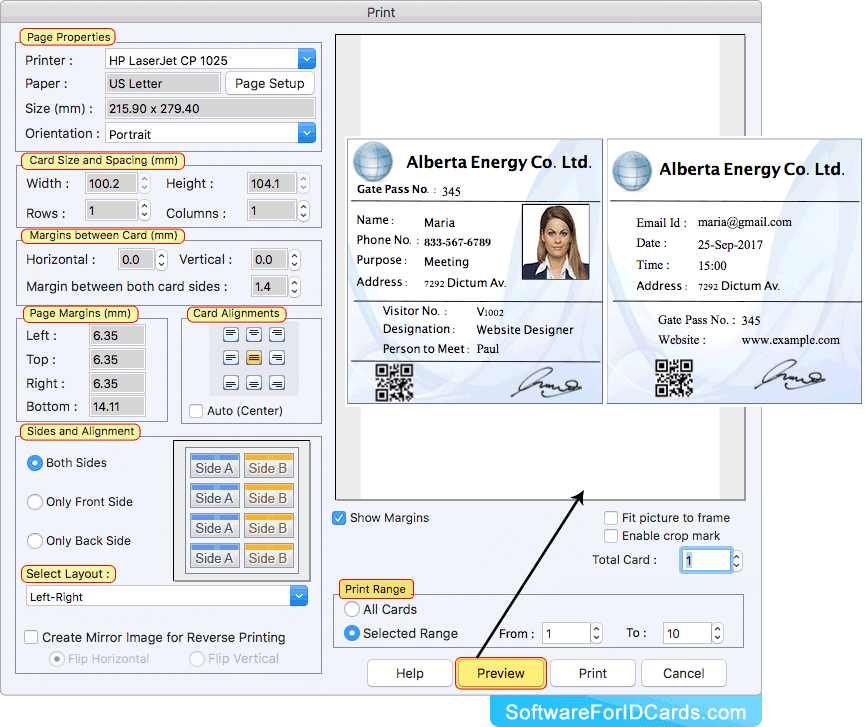Select middle-left card alignment icon
Image resolution: width=865 pixels, height=727 pixels.
coord(231,358)
